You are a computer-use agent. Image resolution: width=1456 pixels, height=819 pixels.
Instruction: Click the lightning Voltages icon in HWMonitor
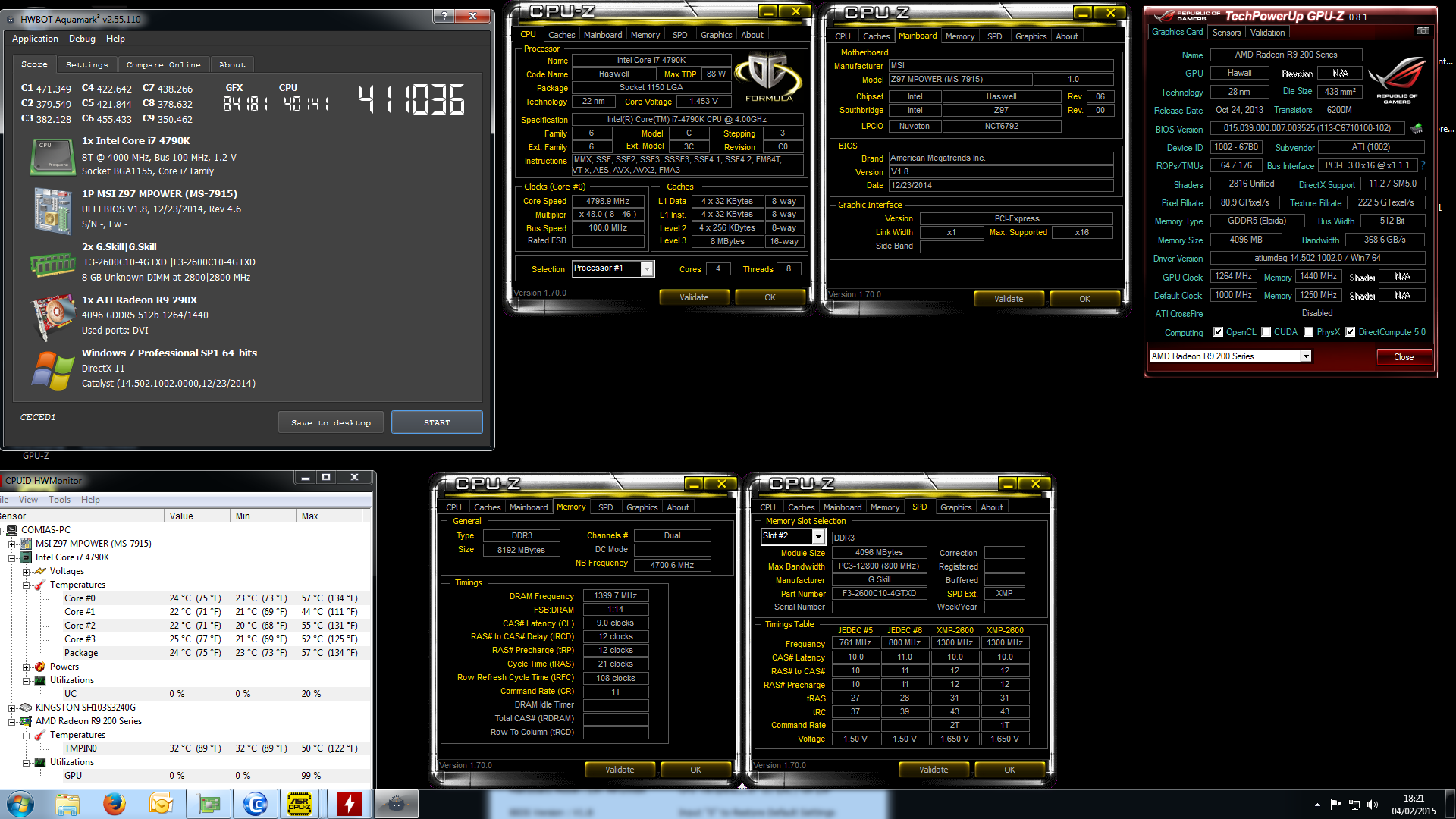tap(40, 571)
